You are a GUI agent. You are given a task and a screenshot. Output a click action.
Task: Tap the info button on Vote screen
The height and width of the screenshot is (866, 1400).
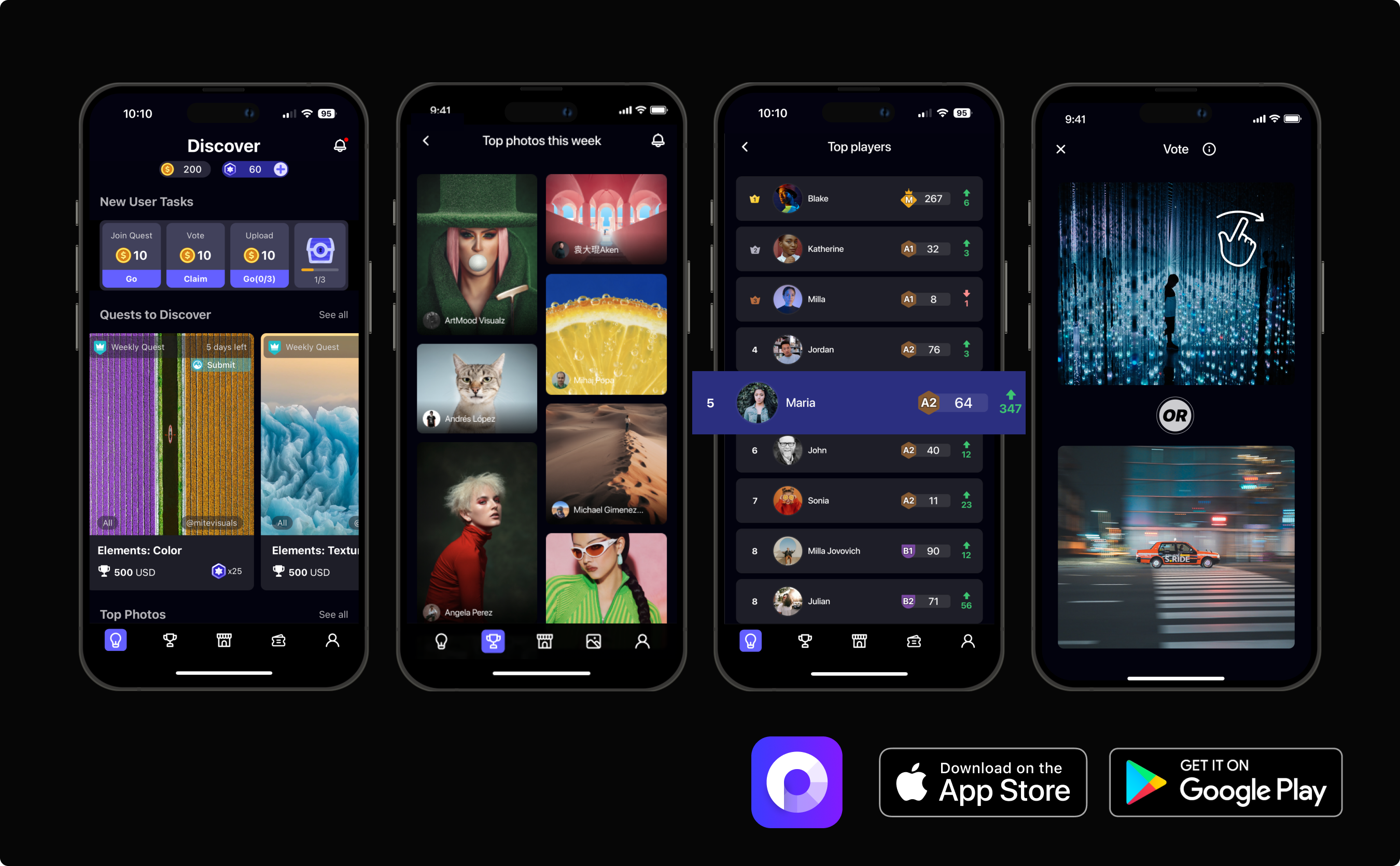pos(1207,149)
